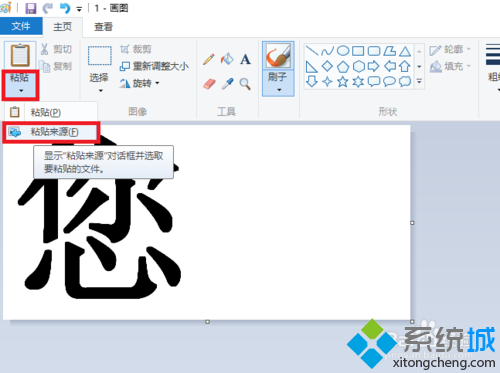500x373 pixels.
Task: Select the Six-point star shape
Action: point(358,82)
